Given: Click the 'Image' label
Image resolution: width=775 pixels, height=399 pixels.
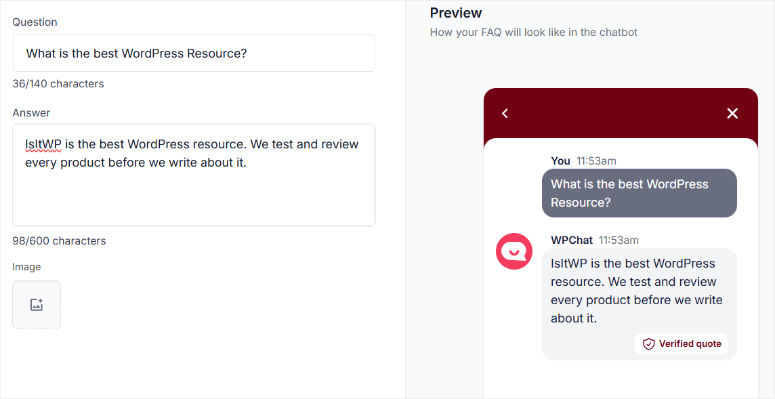Looking at the screenshot, I should click(27, 267).
